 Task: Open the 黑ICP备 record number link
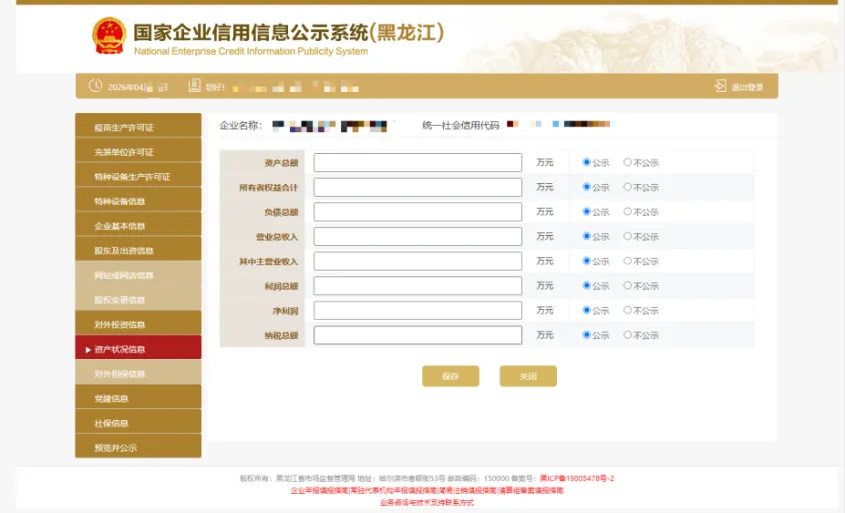pos(577,478)
